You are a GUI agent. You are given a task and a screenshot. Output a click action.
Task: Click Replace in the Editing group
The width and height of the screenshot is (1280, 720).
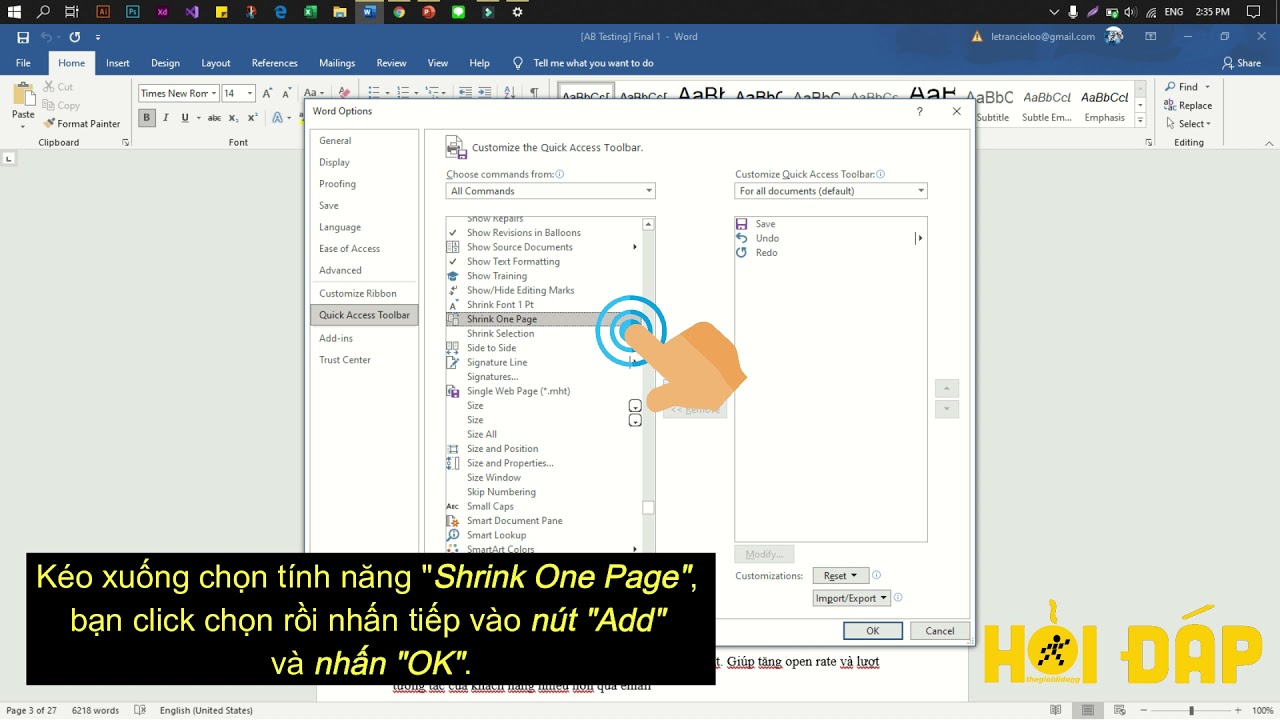[x=1188, y=105]
